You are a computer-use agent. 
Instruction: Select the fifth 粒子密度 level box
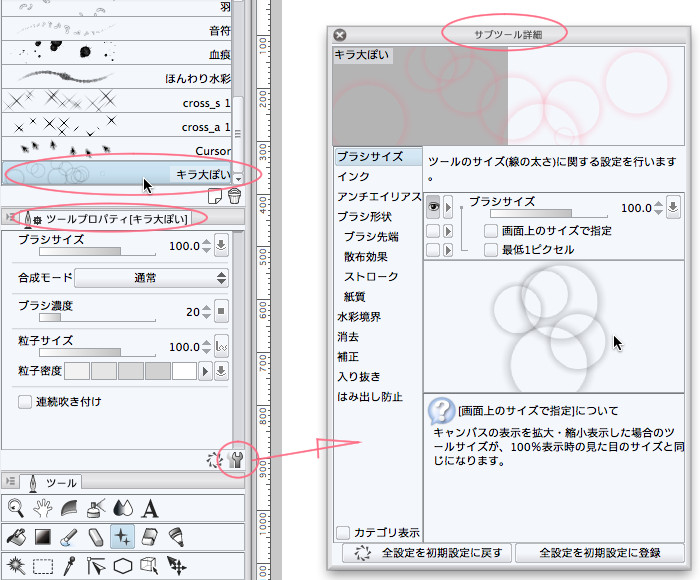tap(184, 371)
